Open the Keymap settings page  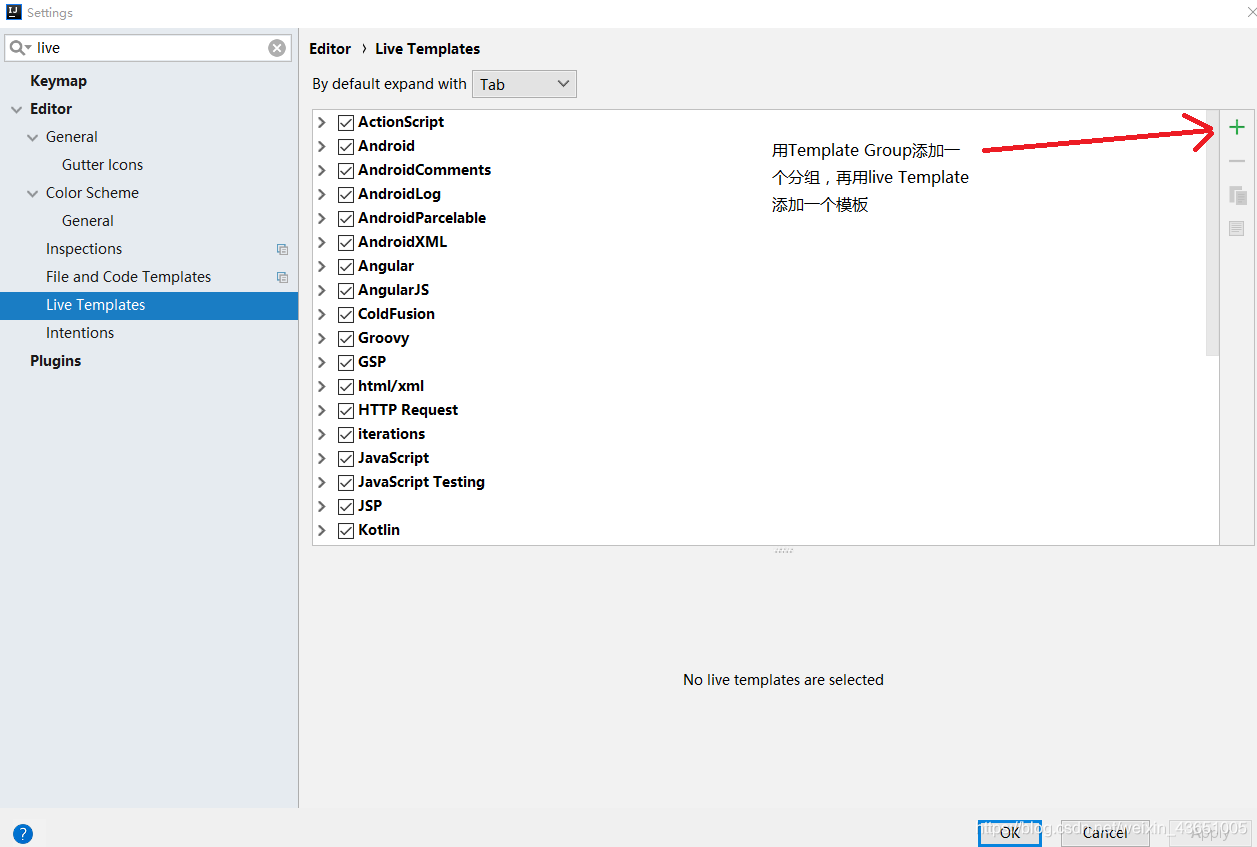(x=58, y=81)
